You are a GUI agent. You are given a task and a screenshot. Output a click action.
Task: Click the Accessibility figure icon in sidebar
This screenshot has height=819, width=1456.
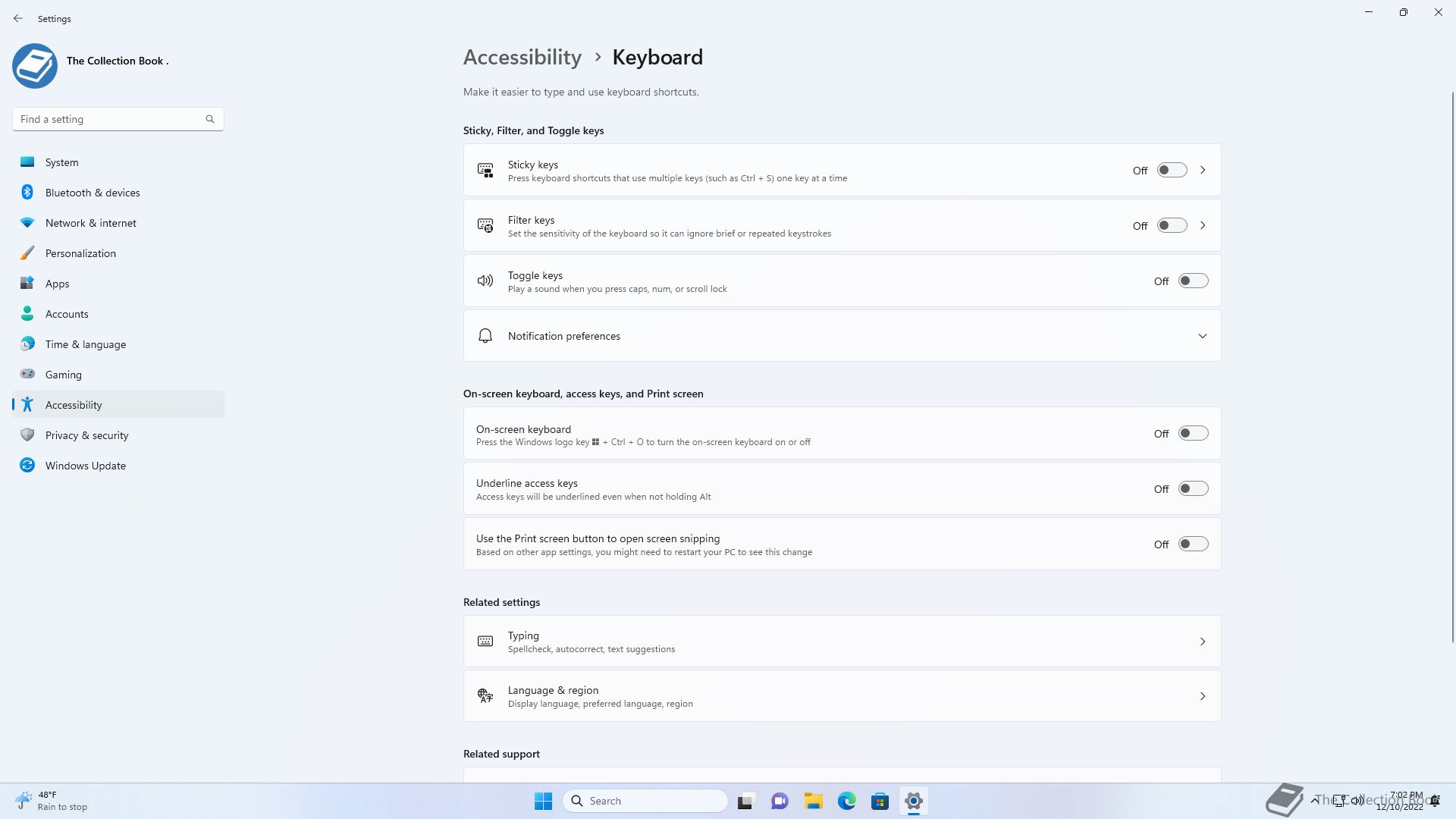27,404
